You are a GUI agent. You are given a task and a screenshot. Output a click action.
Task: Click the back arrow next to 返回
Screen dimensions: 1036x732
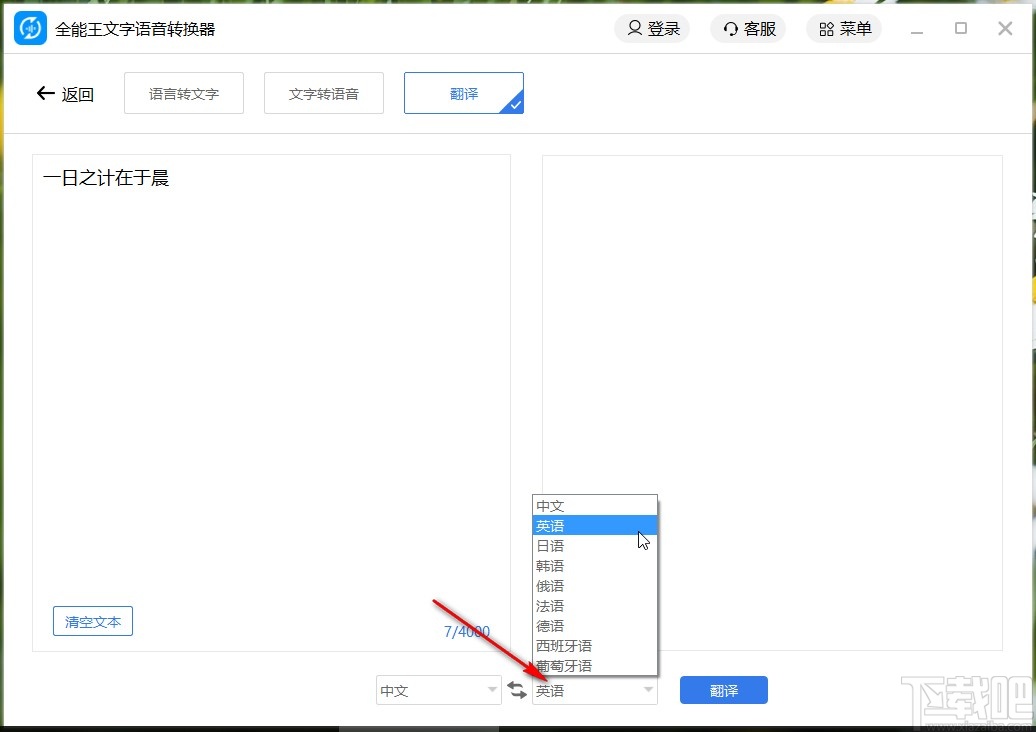[45, 93]
